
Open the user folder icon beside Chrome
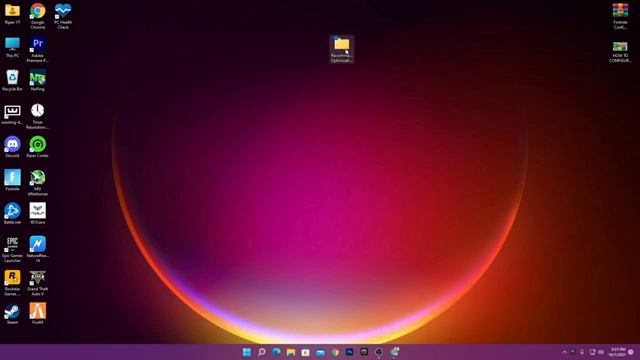pos(12,13)
